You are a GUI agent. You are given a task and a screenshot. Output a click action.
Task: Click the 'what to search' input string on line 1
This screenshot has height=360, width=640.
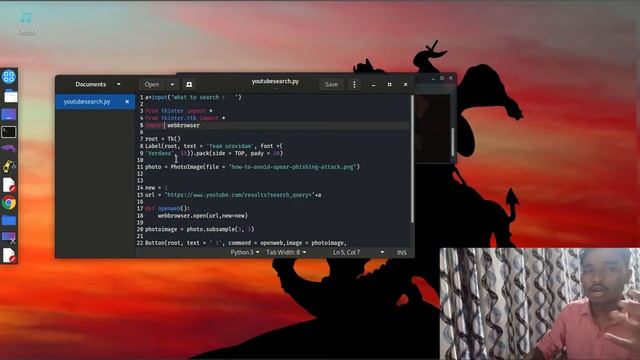204,97
